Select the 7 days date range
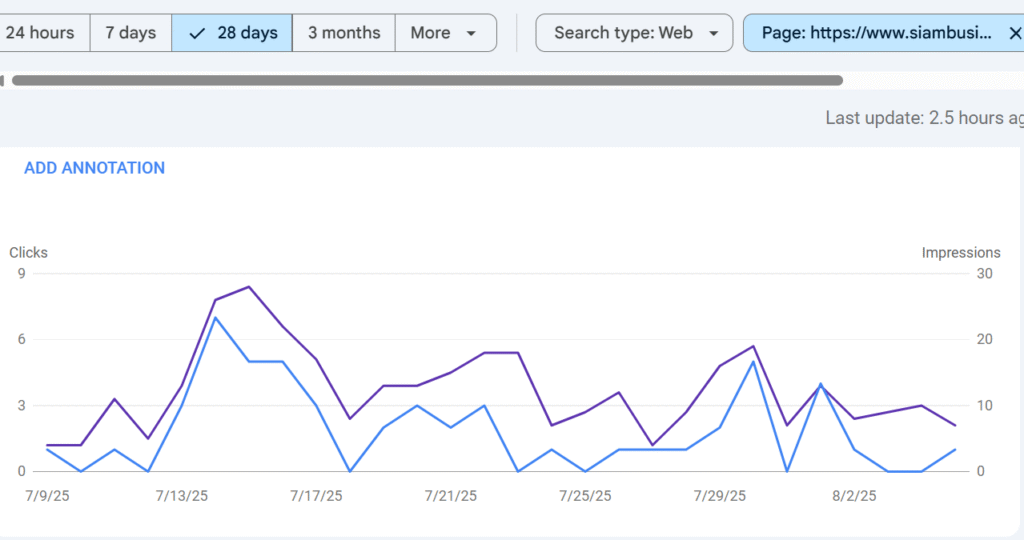 (x=131, y=33)
